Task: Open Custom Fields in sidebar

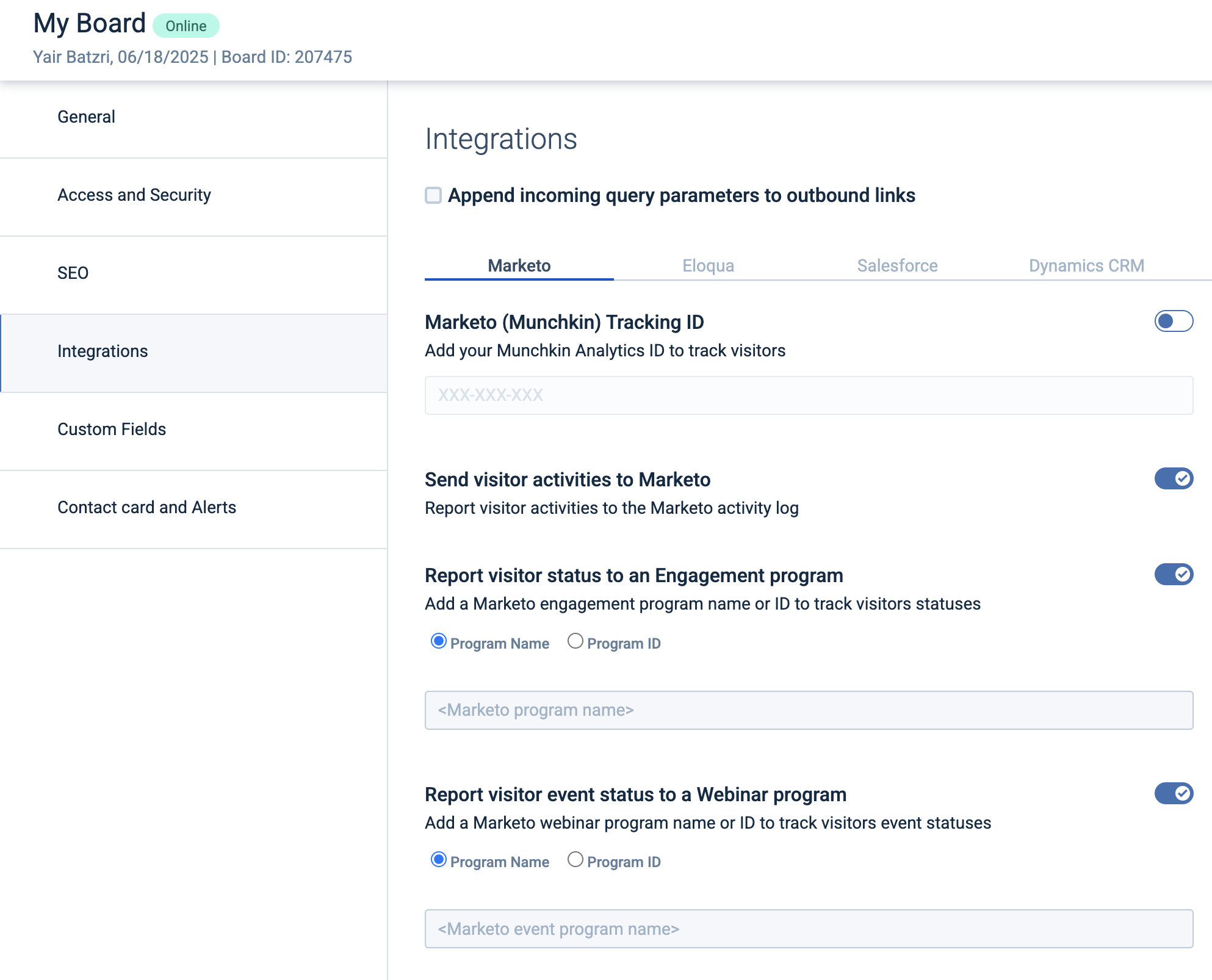Action: [x=112, y=429]
